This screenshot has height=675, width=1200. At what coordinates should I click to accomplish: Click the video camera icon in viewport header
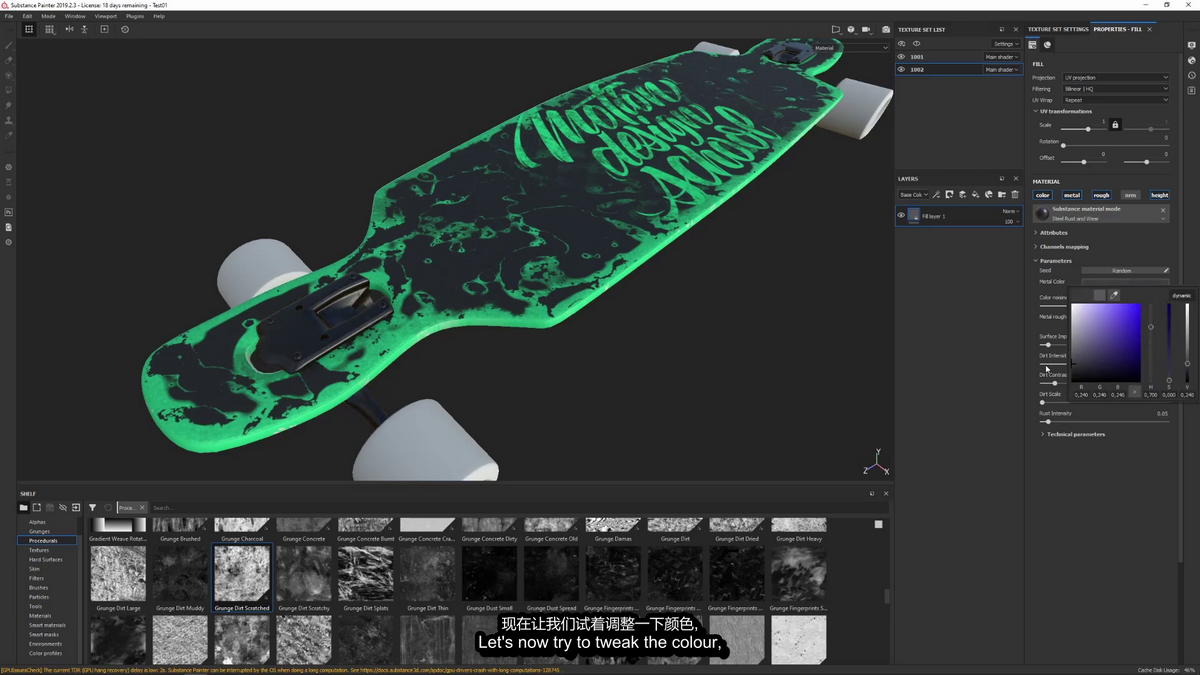(866, 29)
